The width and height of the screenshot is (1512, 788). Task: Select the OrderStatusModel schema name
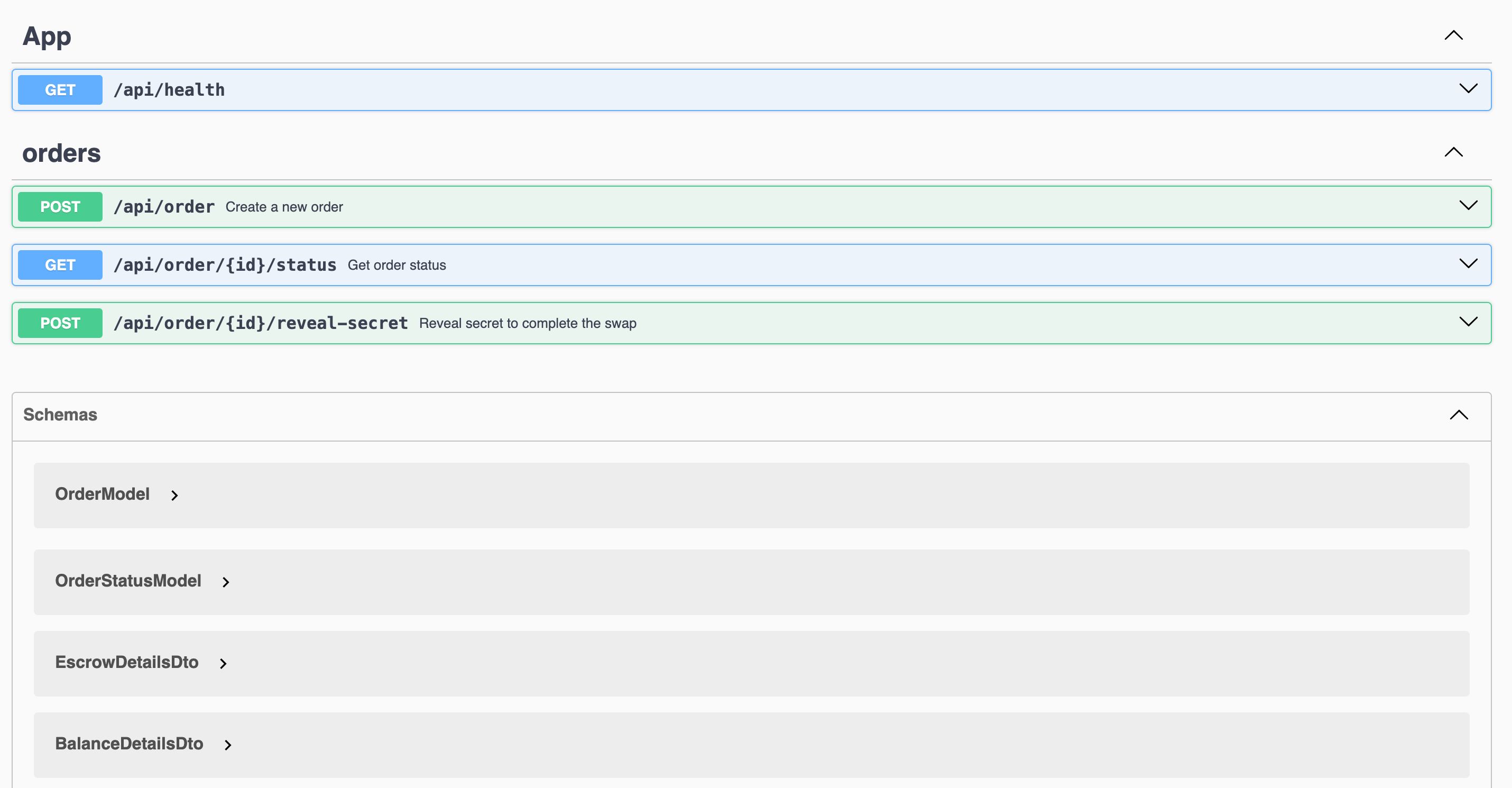[x=128, y=581]
